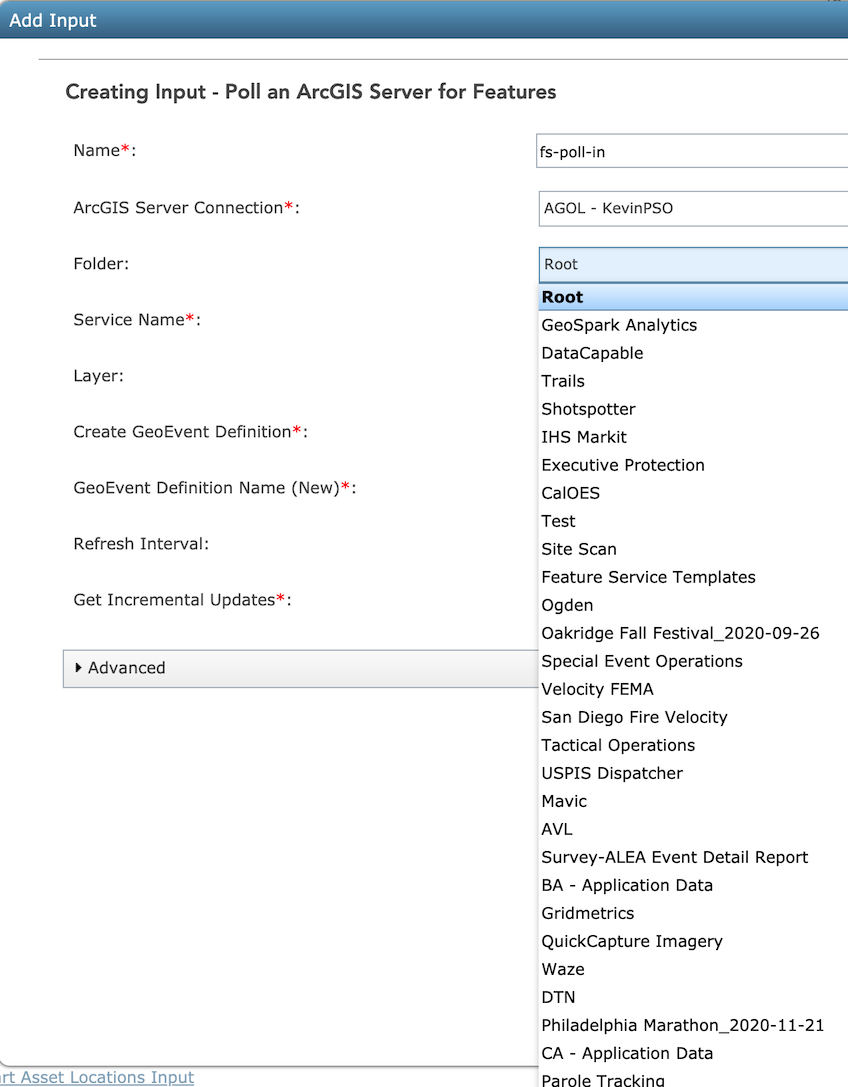Select Tactical Operations folder
Viewport: 848px width, 1087px height.
pos(693,745)
